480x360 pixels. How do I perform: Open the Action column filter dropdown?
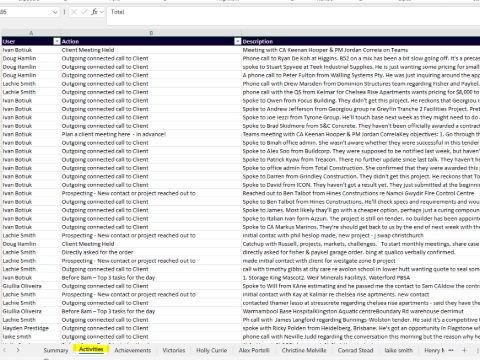[237, 41]
